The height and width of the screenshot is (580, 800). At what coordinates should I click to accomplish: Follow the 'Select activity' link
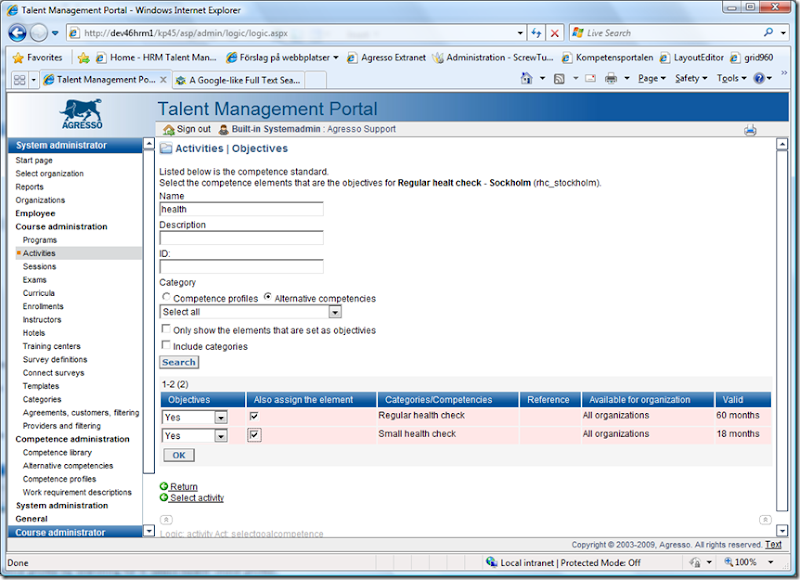[197, 497]
